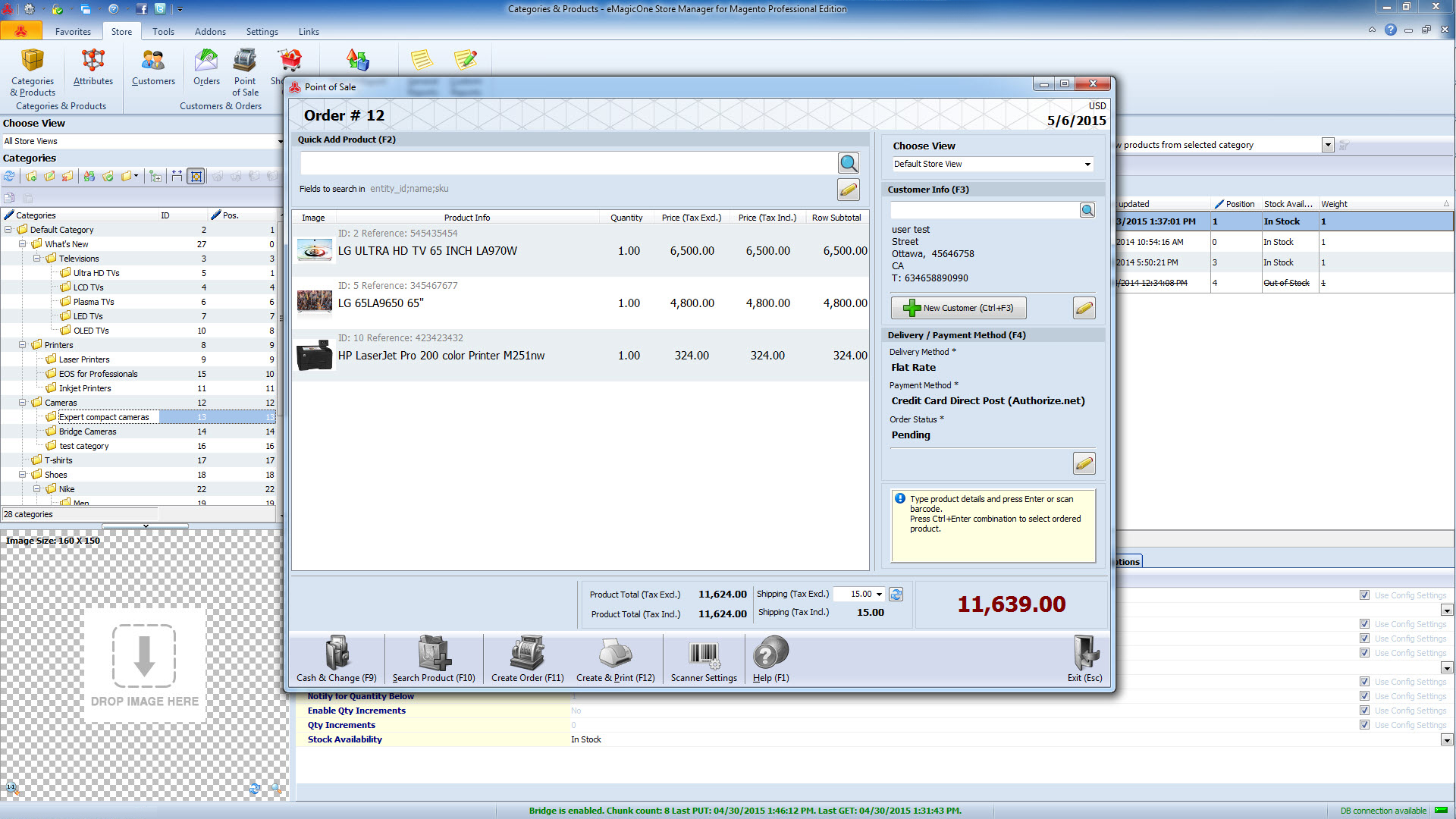1456x819 pixels.
Task: Open the Tools ribbon tab
Action: pyautogui.click(x=163, y=32)
